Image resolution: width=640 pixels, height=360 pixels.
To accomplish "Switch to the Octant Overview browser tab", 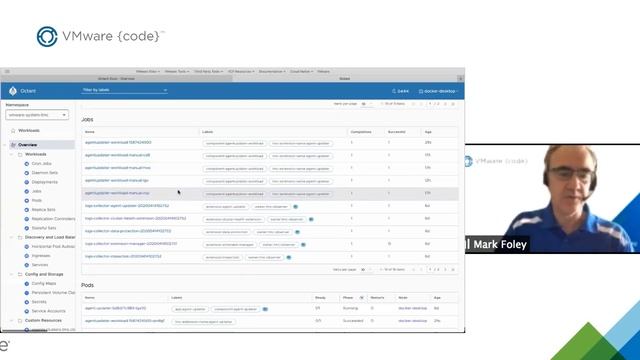I will [x=116, y=79].
